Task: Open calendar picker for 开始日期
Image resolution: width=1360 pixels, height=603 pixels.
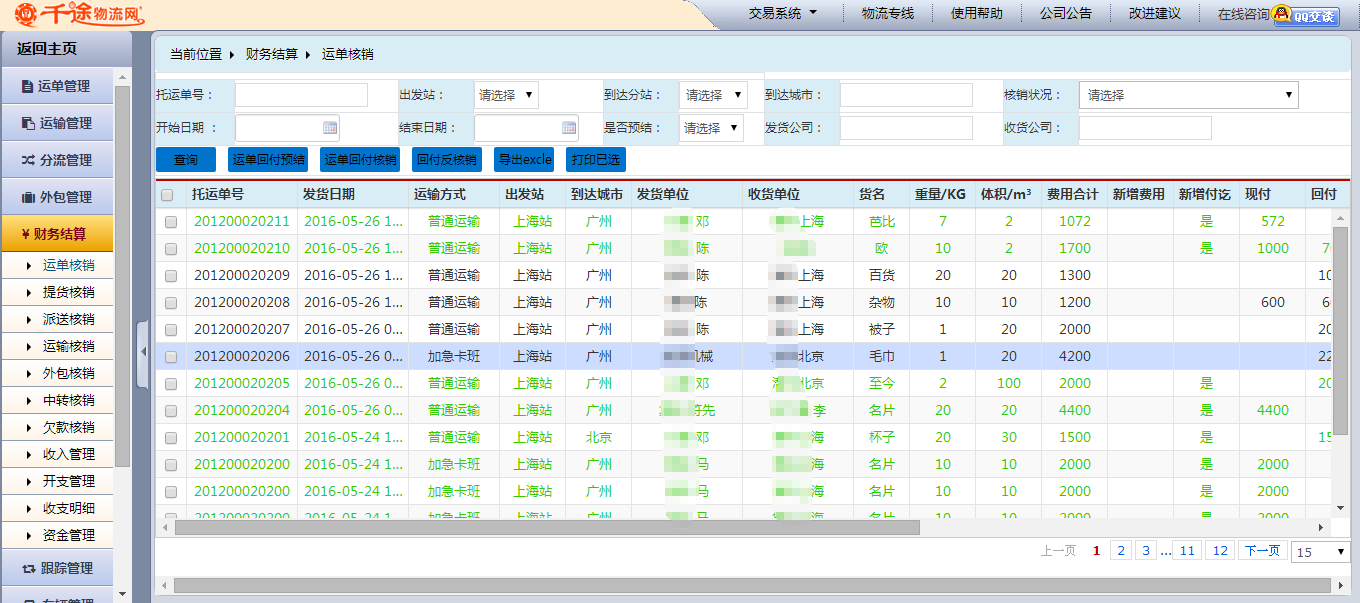Action: (330, 128)
